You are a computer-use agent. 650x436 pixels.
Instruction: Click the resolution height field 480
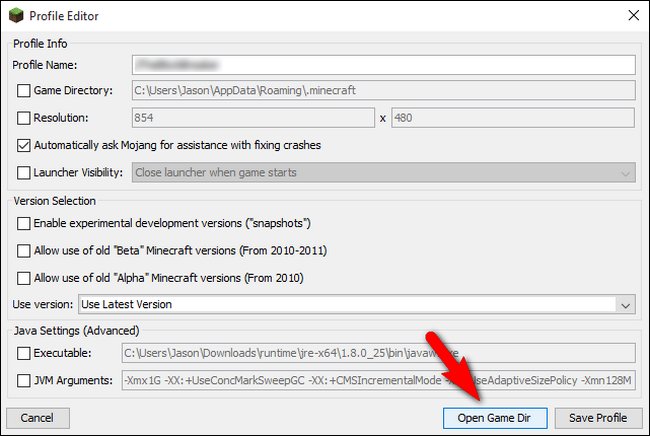coord(513,118)
